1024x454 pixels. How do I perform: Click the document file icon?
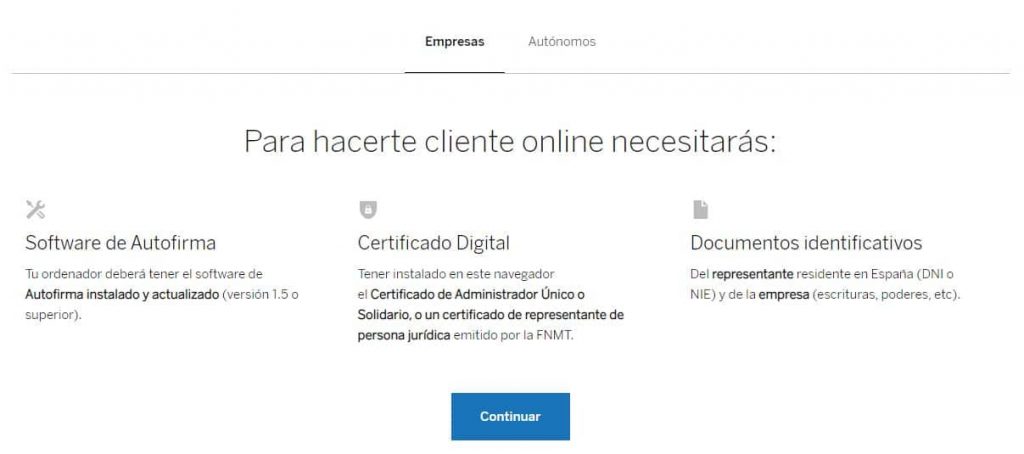pyautogui.click(x=700, y=210)
